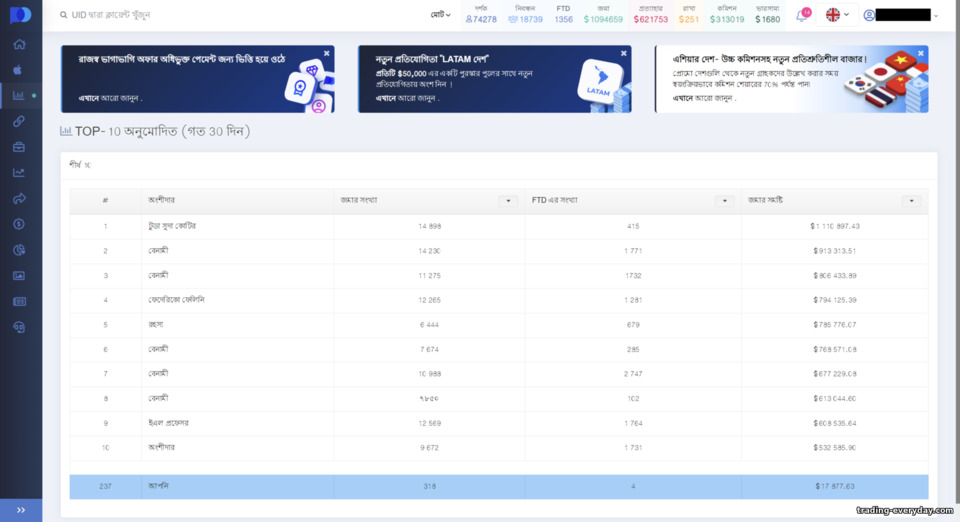Click the LATAM map banner image
Viewport: 960px width, 522px height.
[604, 85]
